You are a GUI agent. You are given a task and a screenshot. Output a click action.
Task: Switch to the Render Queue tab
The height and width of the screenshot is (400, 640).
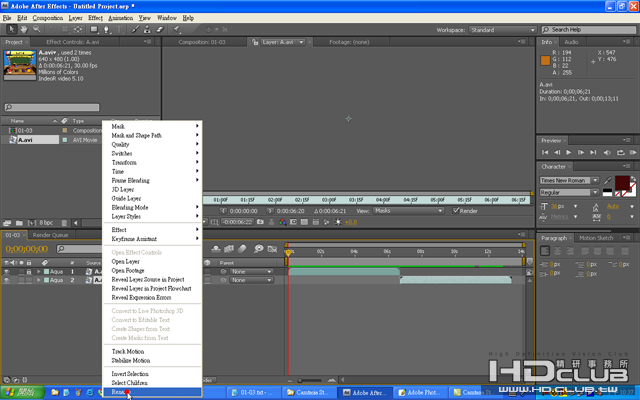pyautogui.click(x=50, y=235)
